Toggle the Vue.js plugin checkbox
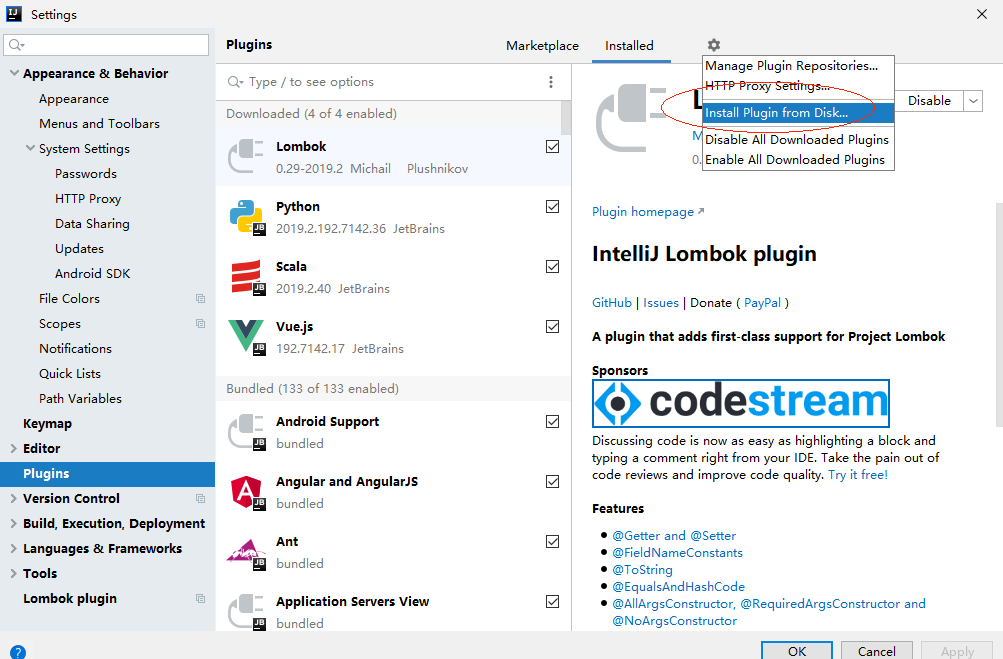Screen dimensions: 1003x659 [x=553, y=327]
